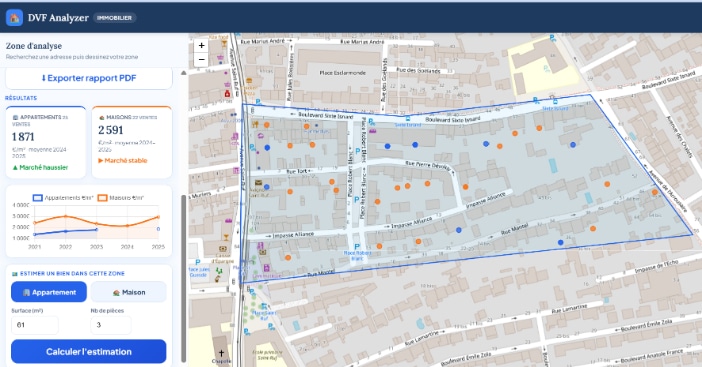702x367 pixels.
Task: Click the IMMOBILIER header badge
Action: 115,18
